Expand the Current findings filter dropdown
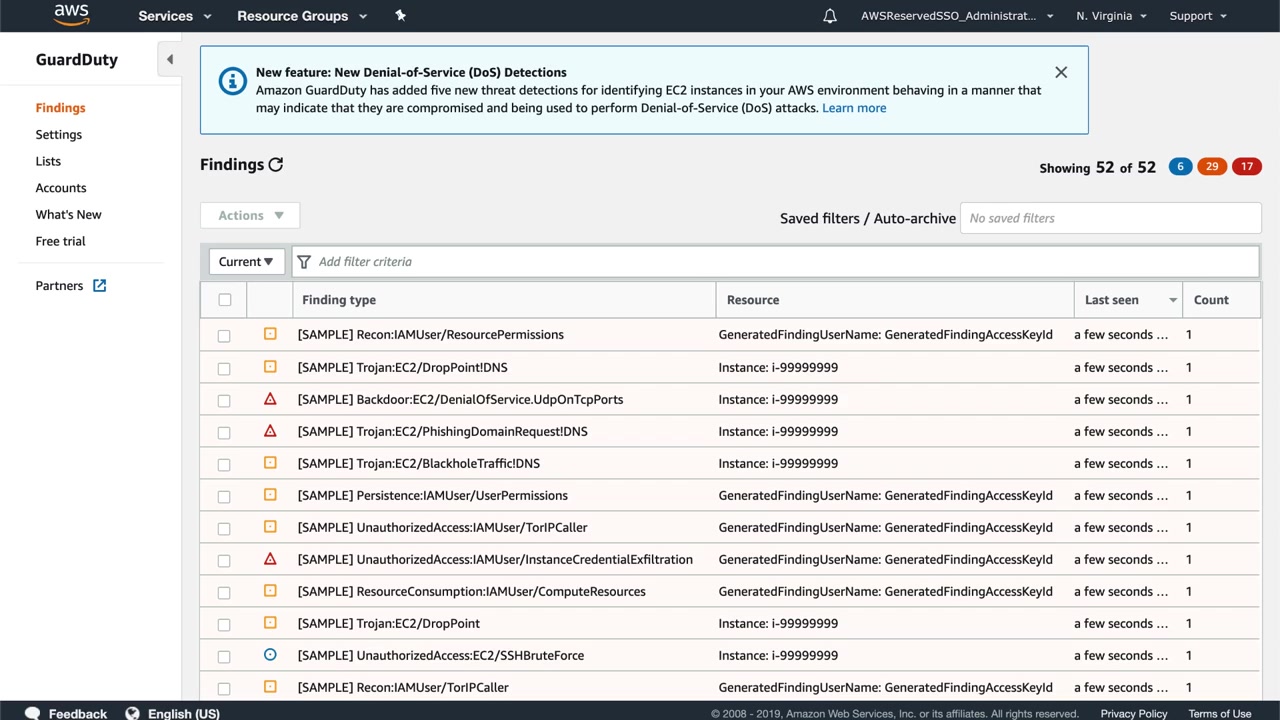Viewport: 1280px width, 720px height. 246,262
